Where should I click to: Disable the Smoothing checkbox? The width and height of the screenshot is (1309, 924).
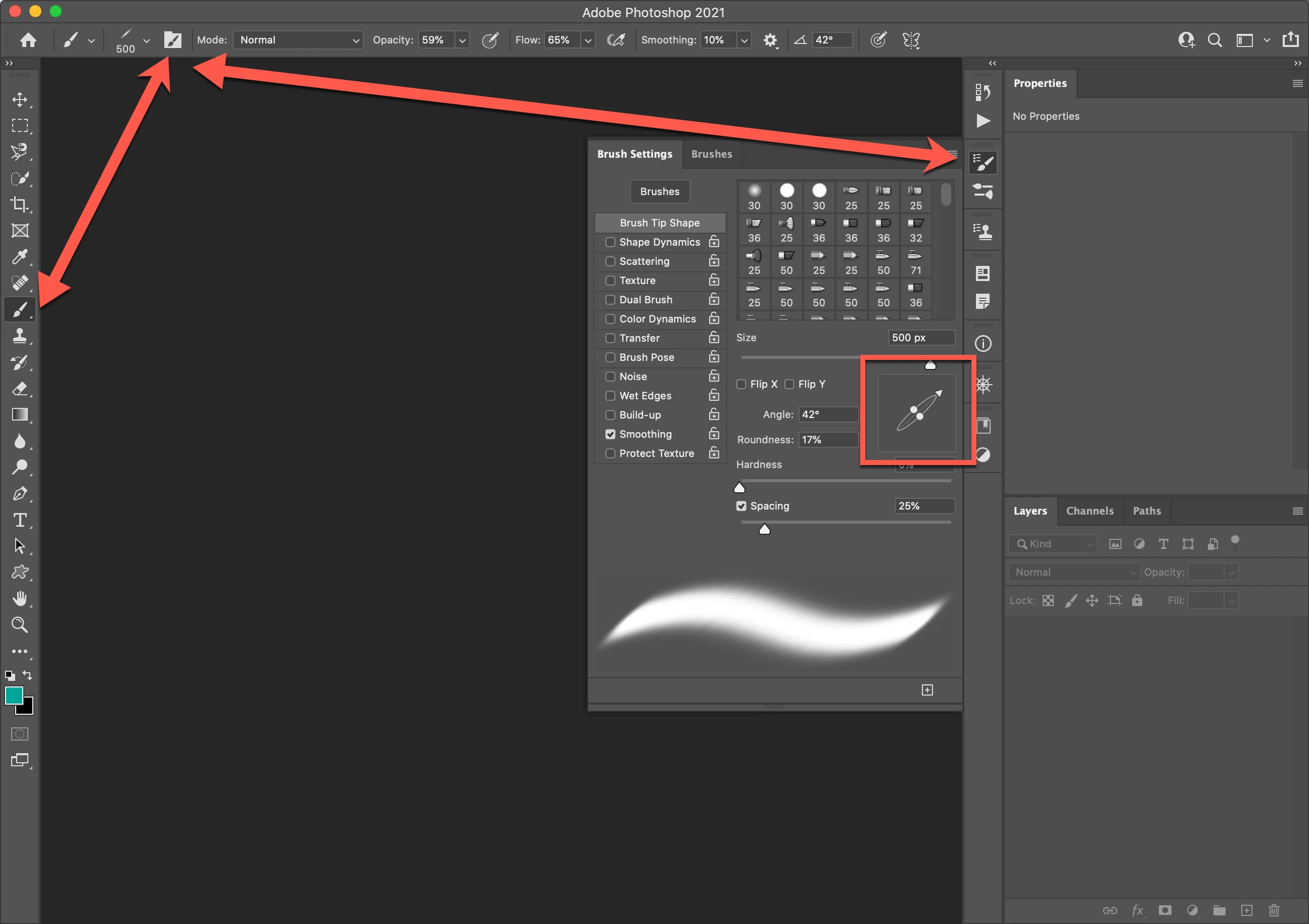pyautogui.click(x=610, y=434)
